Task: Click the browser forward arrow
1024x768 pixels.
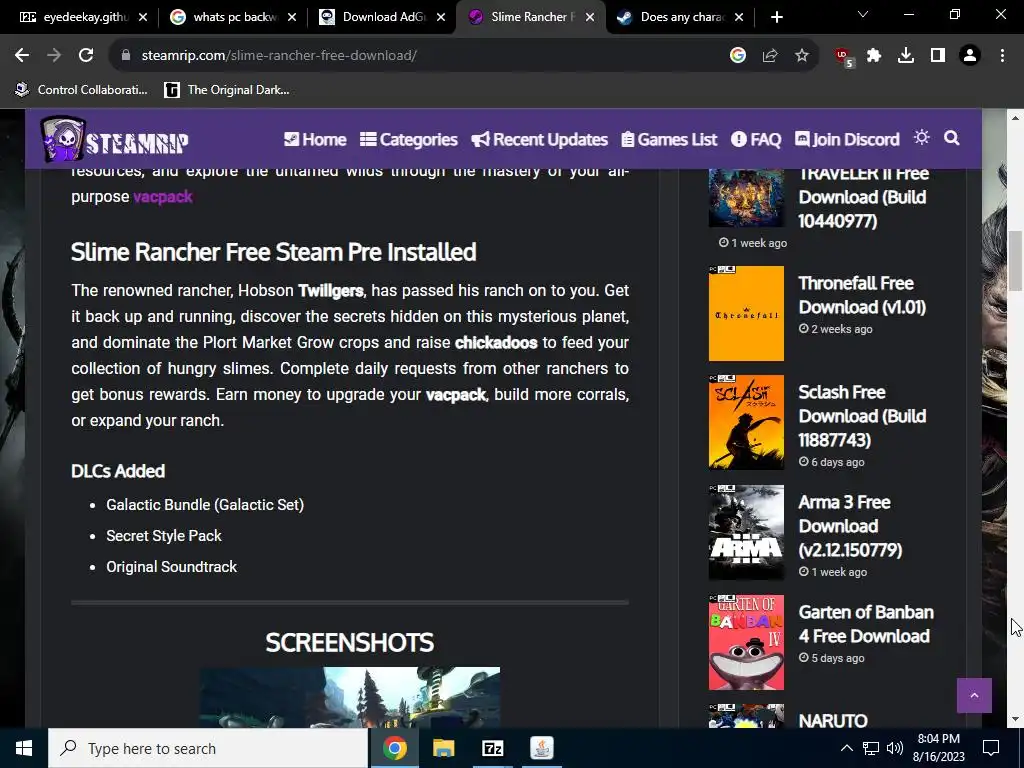Action: (54, 56)
